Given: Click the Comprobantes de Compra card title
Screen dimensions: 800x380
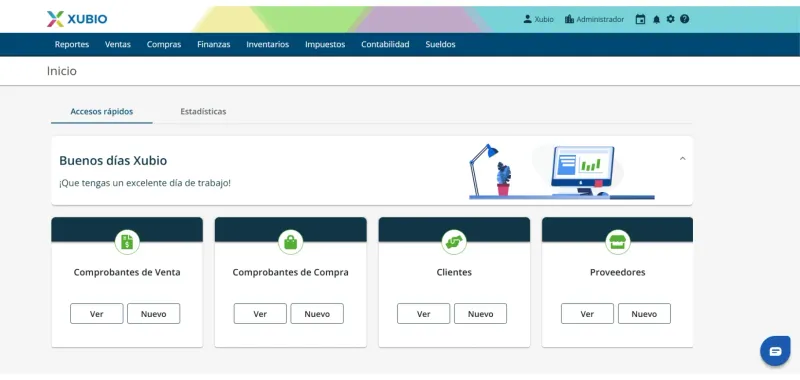Looking at the screenshot, I should 290,272.
